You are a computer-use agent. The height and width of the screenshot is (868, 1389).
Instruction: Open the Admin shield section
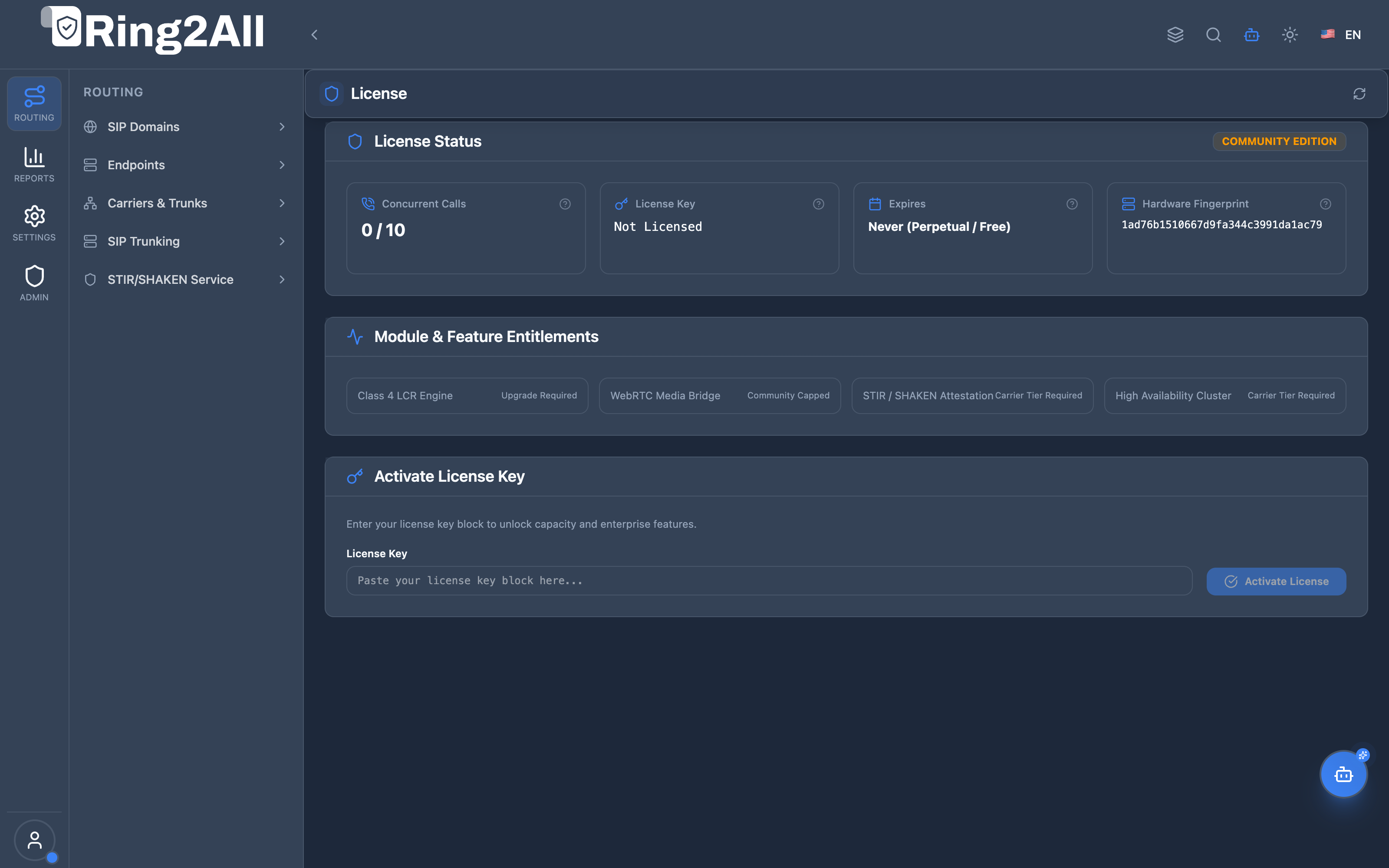tap(34, 283)
